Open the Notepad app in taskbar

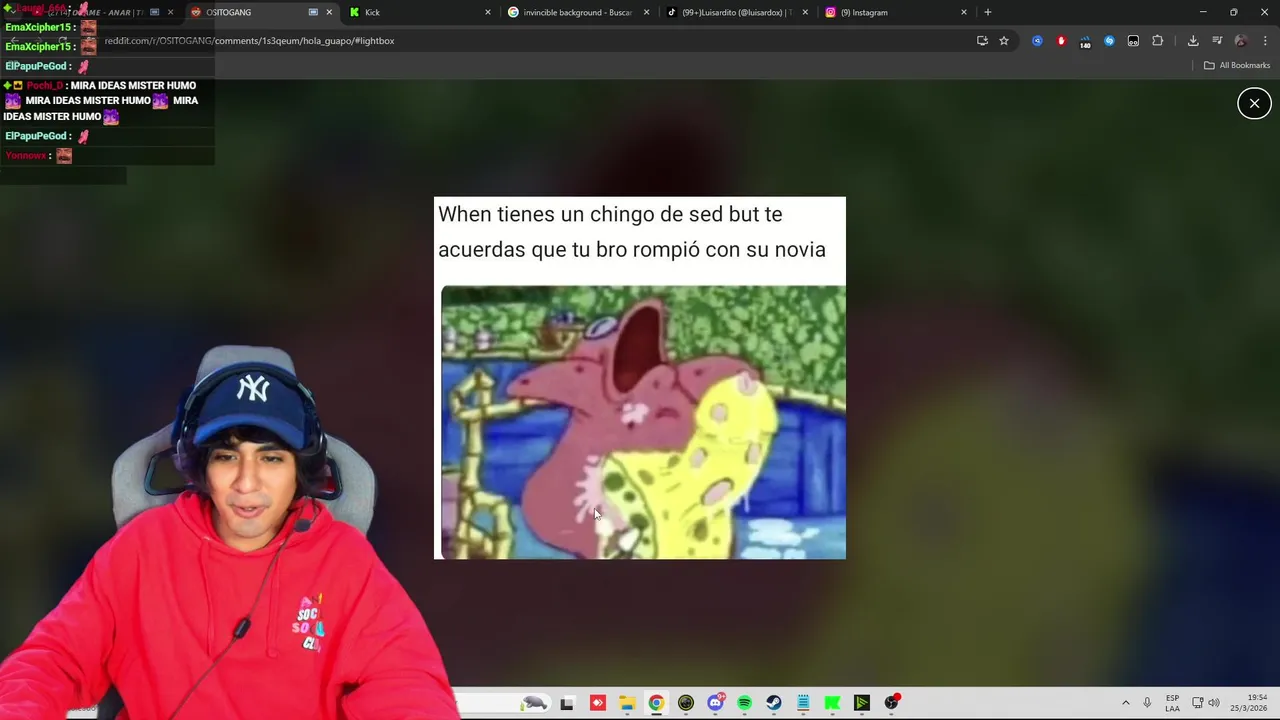[803, 703]
